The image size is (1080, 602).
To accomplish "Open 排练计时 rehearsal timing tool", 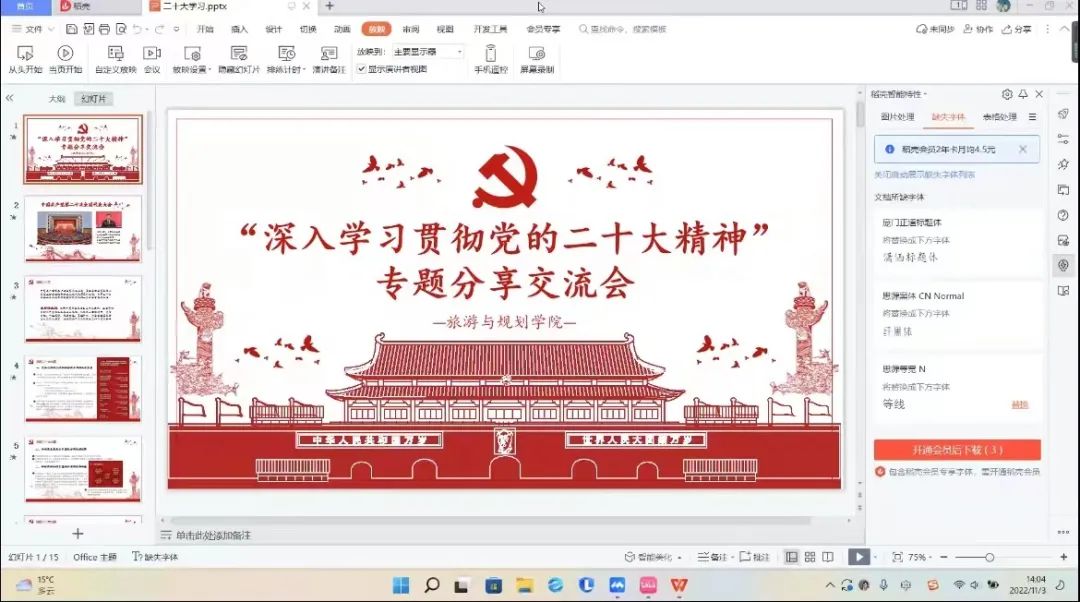I will coord(285,59).
